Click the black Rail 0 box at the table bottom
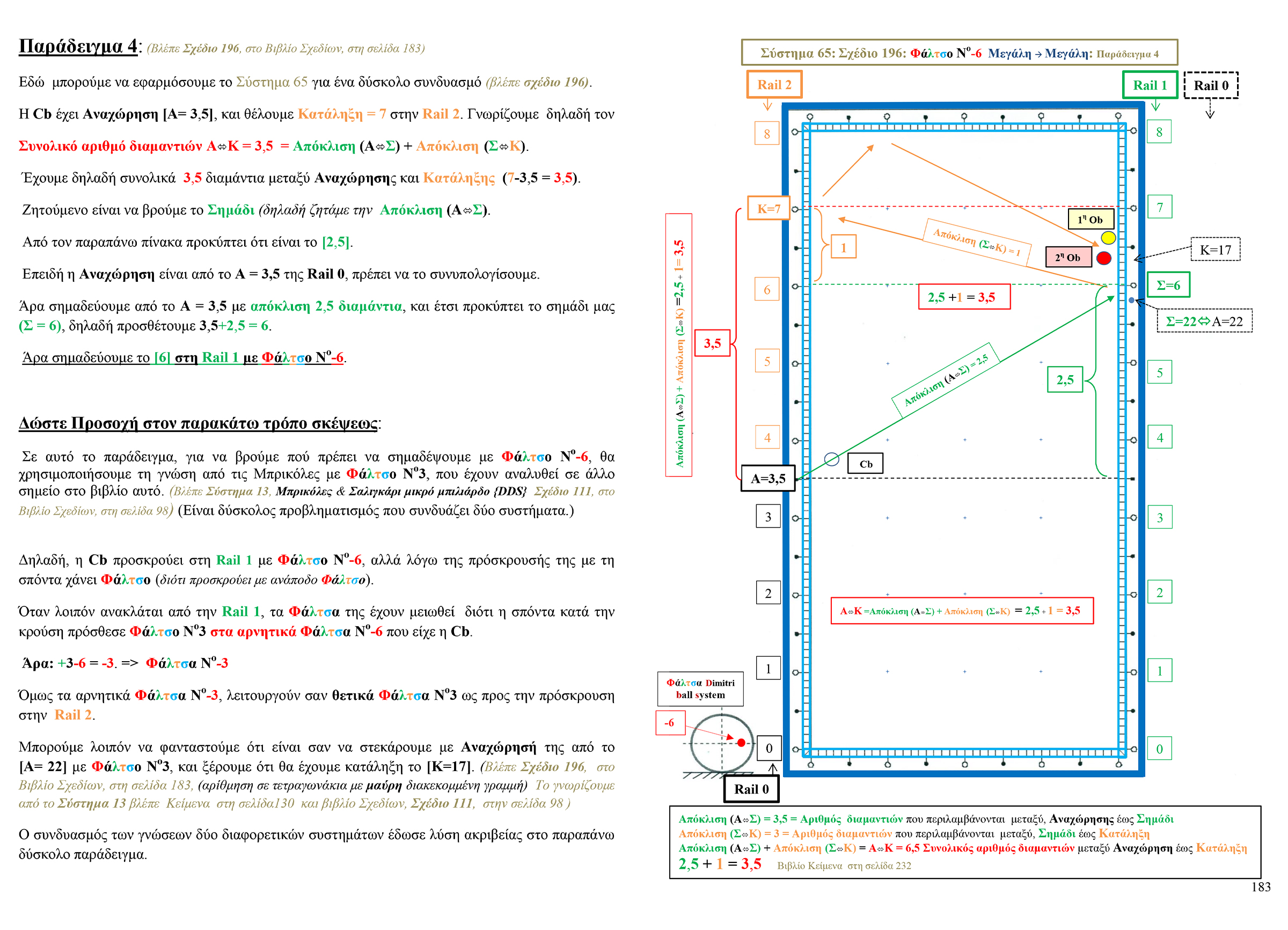1288x930 pixels. (x=751, y=789)
